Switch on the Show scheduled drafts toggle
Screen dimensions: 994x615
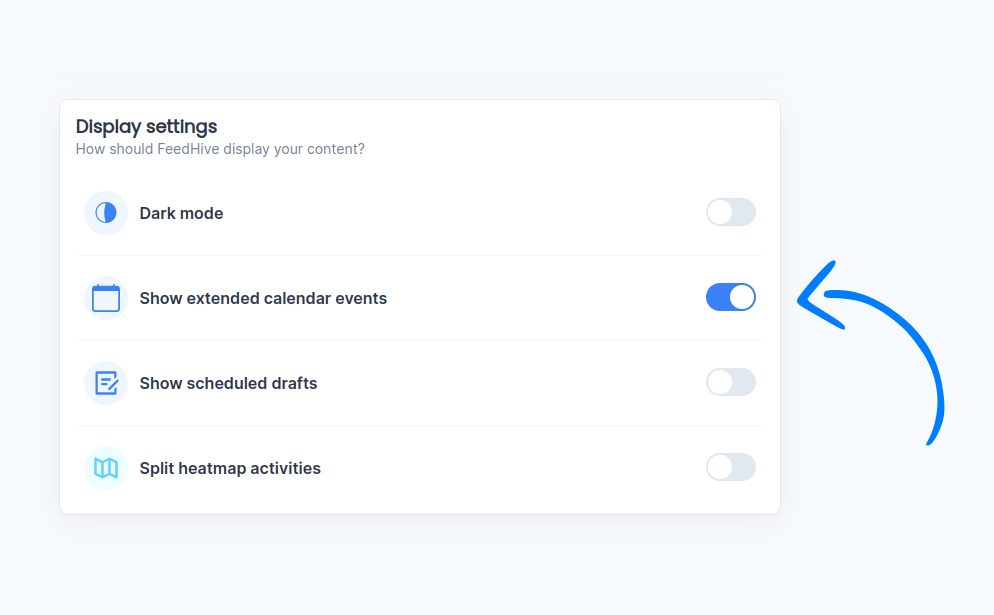point(730,382)
